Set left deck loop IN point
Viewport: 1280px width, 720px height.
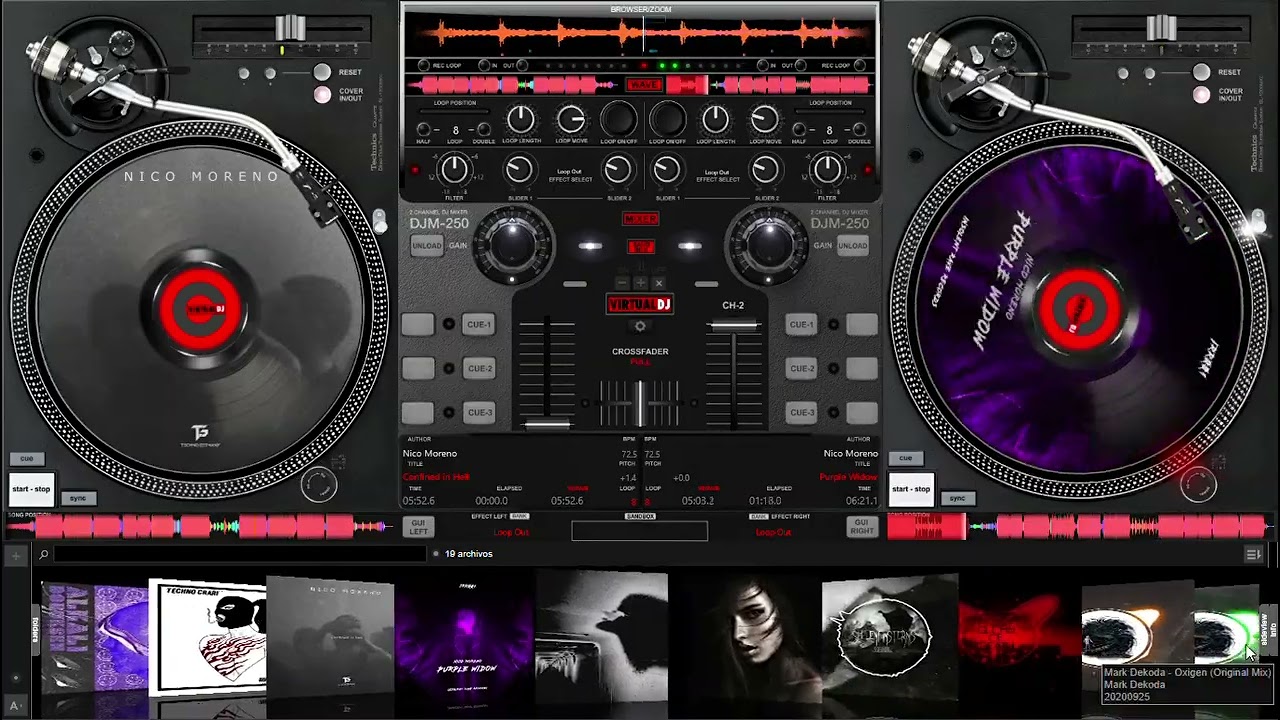point(483,65)
